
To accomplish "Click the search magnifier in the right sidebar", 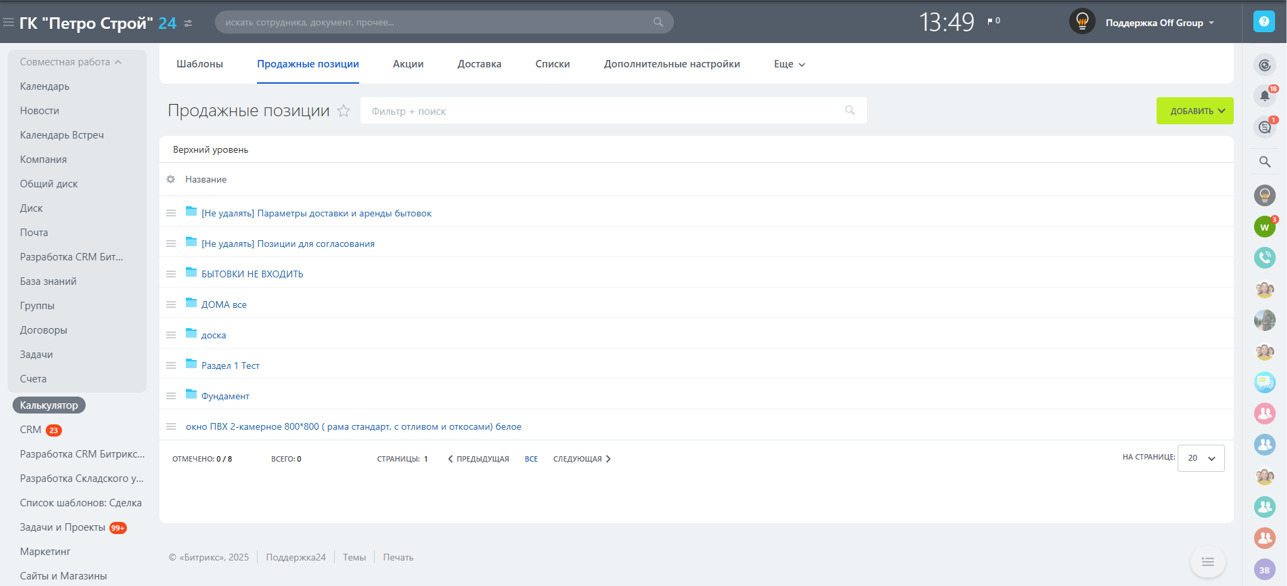I will click(x=1265, y=161).
